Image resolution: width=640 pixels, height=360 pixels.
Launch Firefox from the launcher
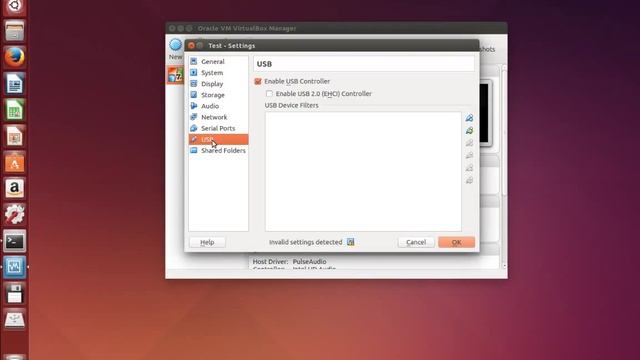pos(15,57)
